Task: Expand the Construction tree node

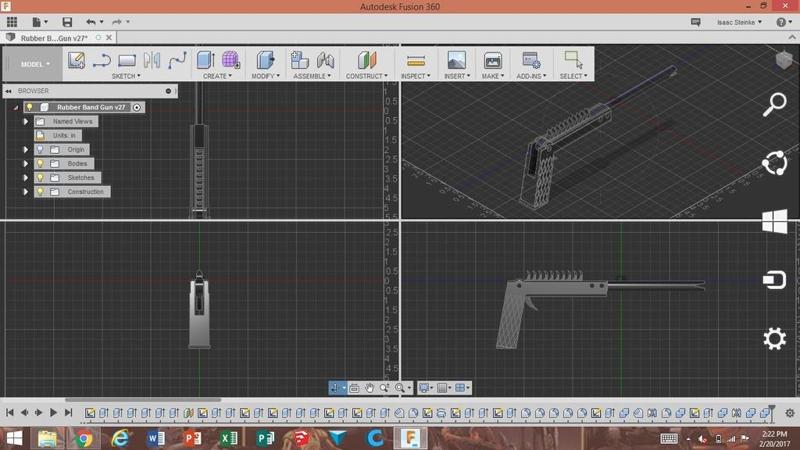Action: tap(26, 192)
